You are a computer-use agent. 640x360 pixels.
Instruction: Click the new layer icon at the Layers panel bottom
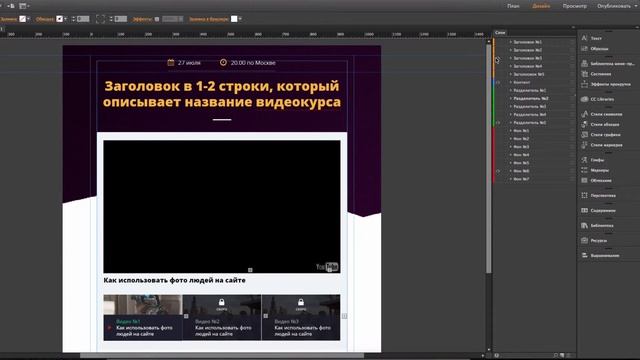click(562, 356)
